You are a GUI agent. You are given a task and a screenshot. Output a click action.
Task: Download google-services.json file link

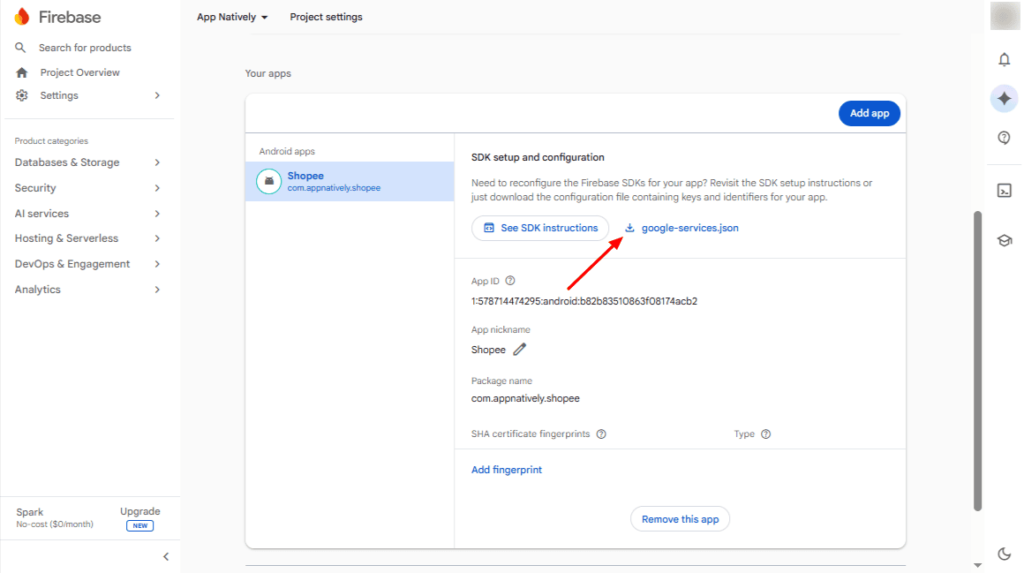(690, 228)
